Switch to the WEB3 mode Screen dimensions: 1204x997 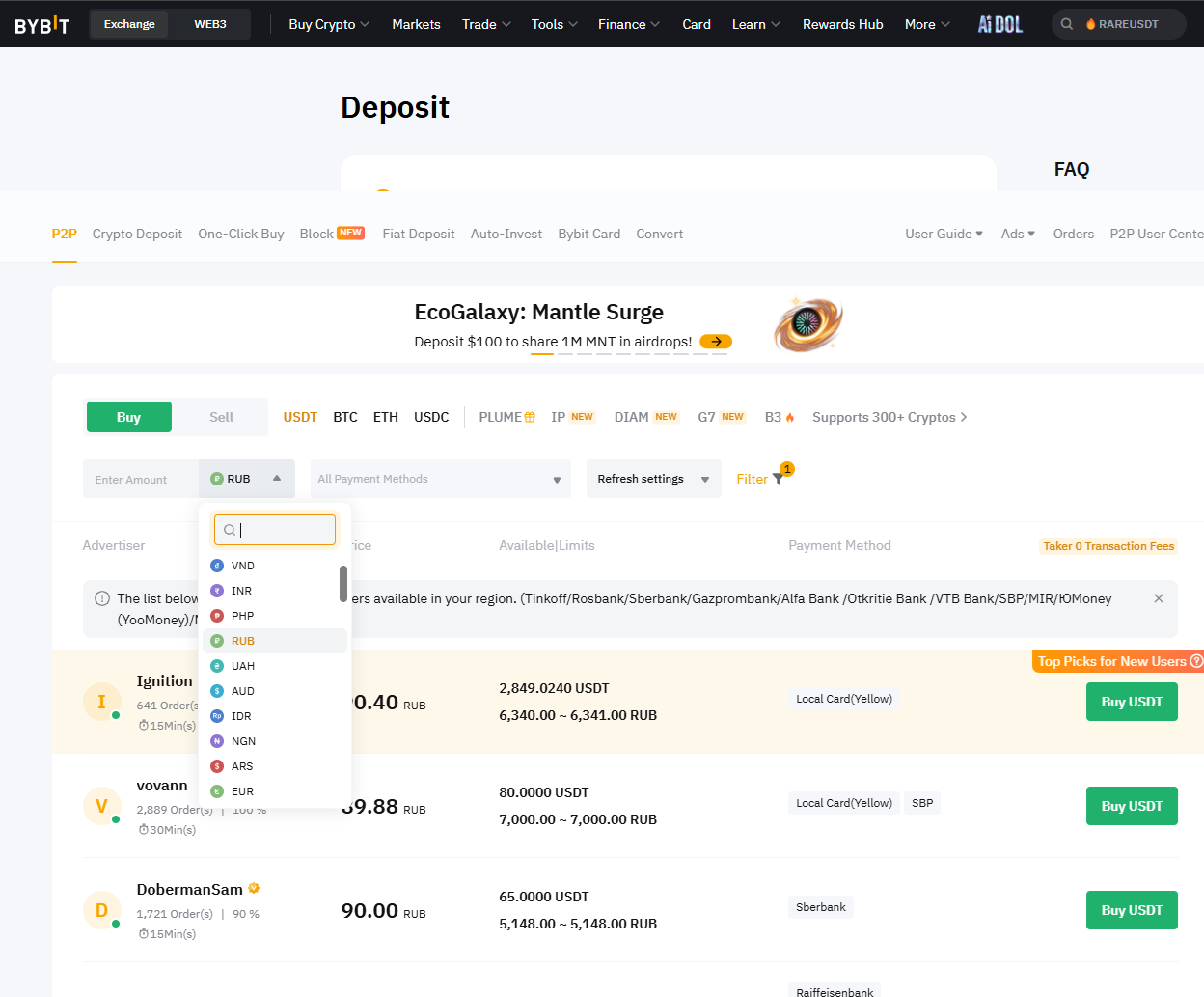[x=210, y=24]
